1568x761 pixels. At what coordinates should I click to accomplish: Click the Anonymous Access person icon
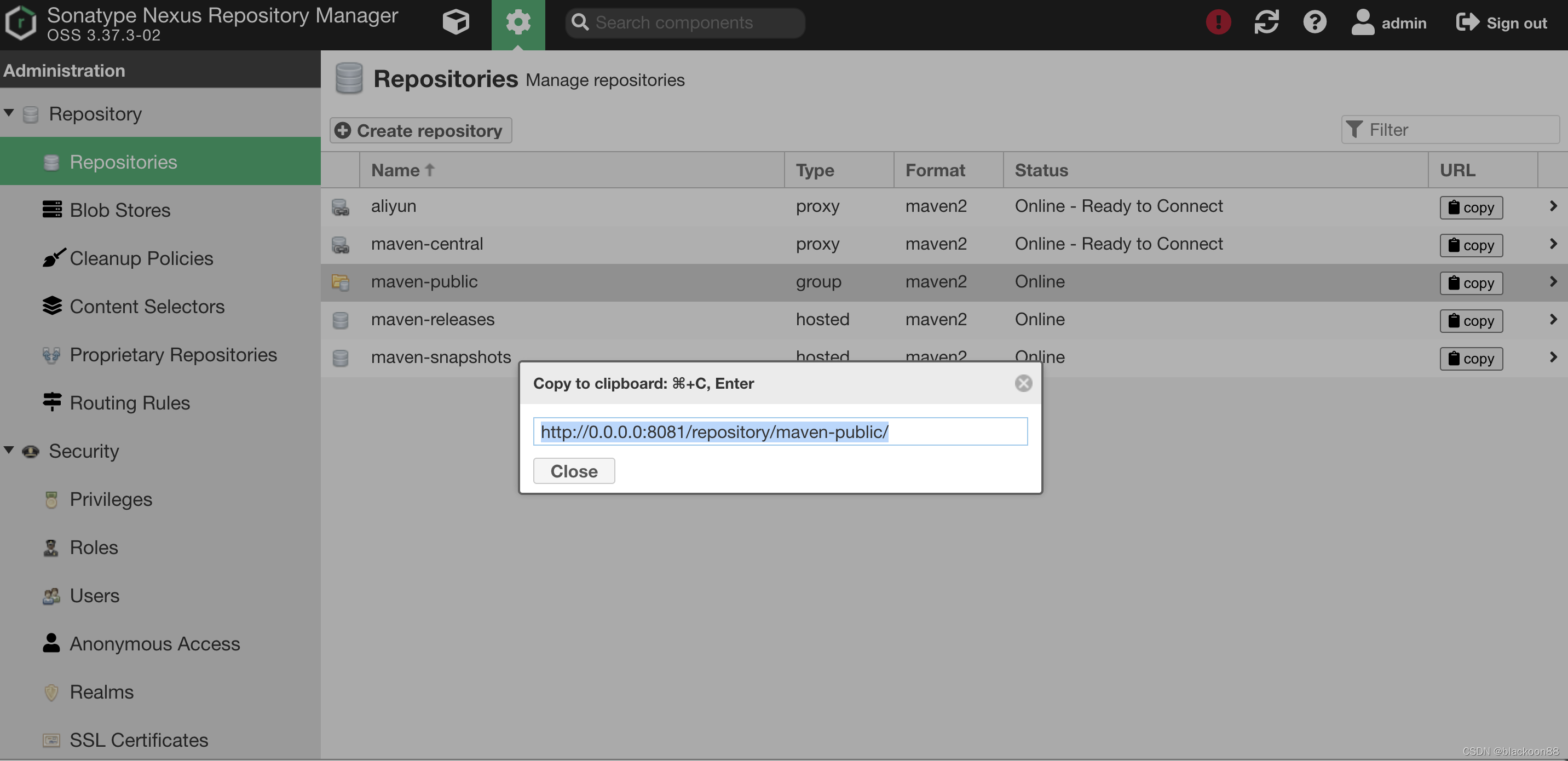click(51, 642)
